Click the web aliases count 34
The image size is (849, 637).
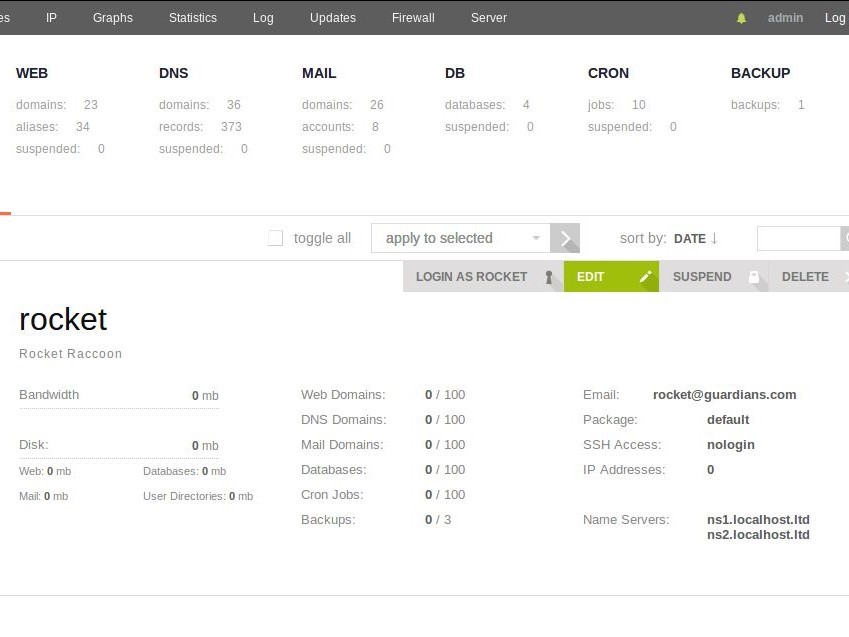click(82, 127)
